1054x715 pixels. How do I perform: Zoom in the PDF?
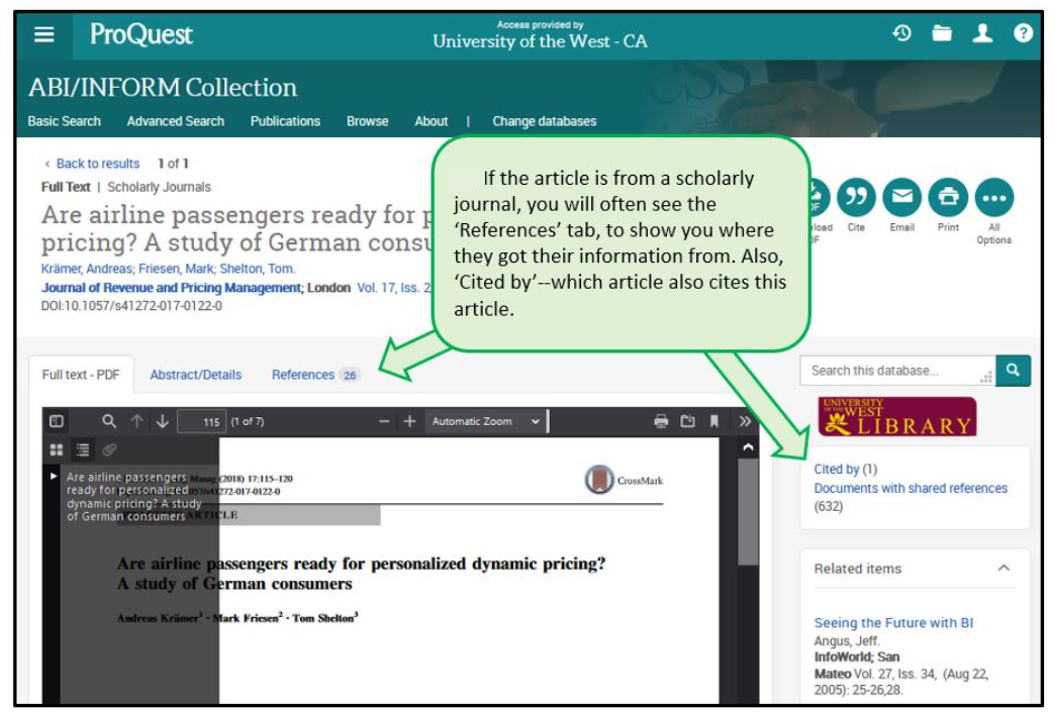(x=409, y=421)
